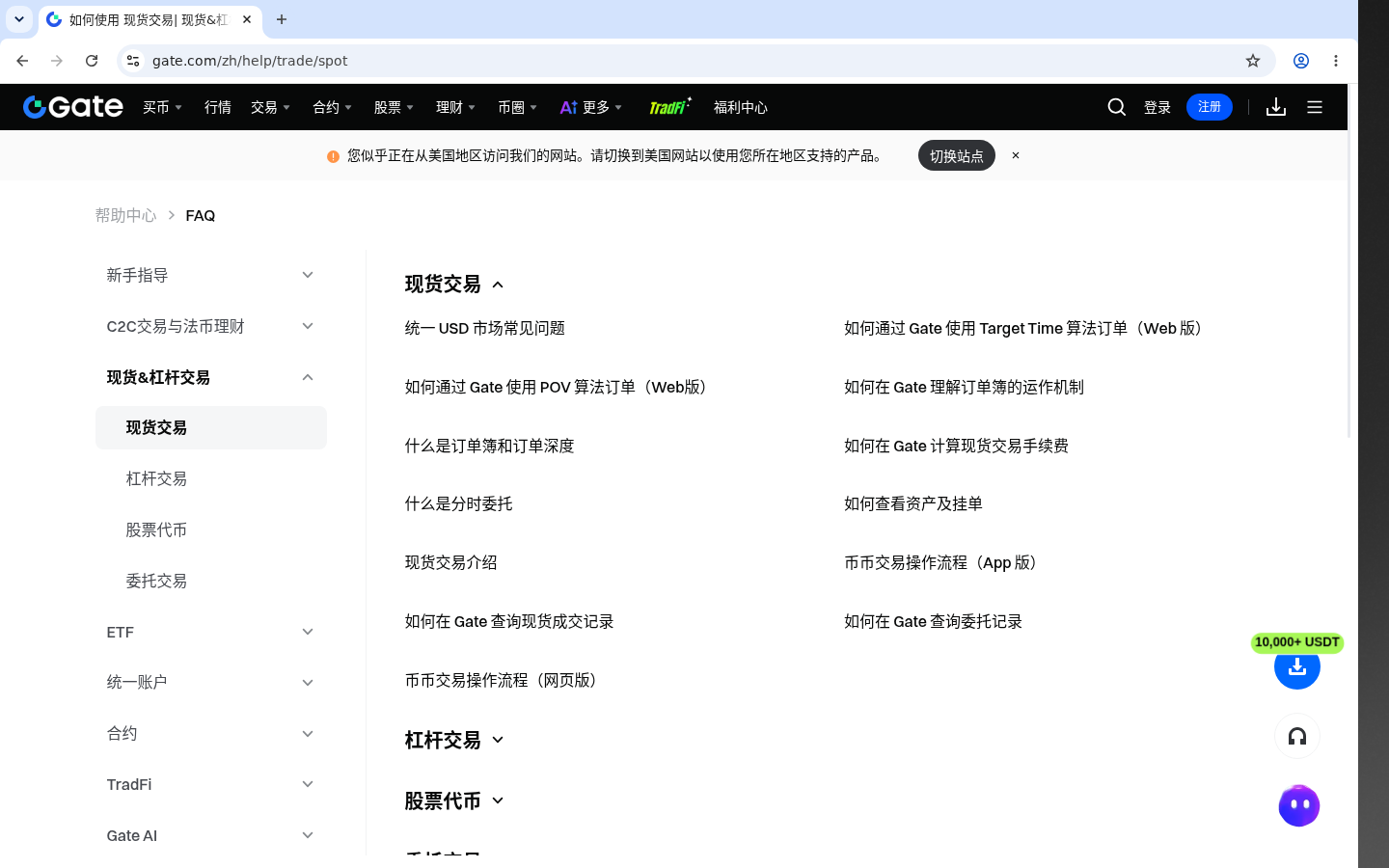This screenshot has height=868, width=1389.
Task: Open article 如何在 Gate 查询委托记录
Action: pos(933,621)
